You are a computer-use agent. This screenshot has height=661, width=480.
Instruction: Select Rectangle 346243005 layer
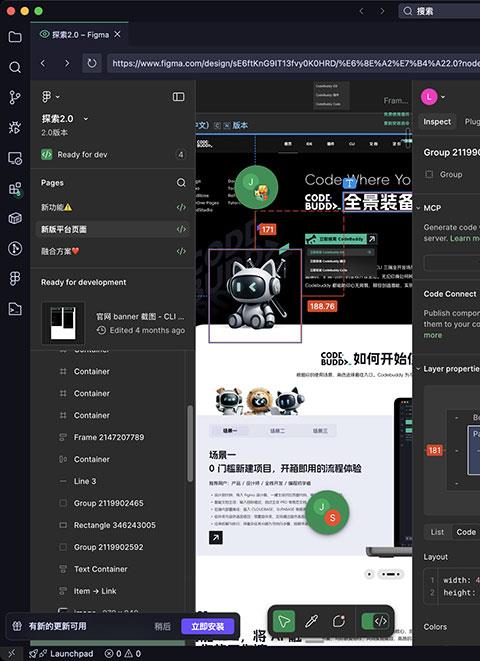pos(115,525)
